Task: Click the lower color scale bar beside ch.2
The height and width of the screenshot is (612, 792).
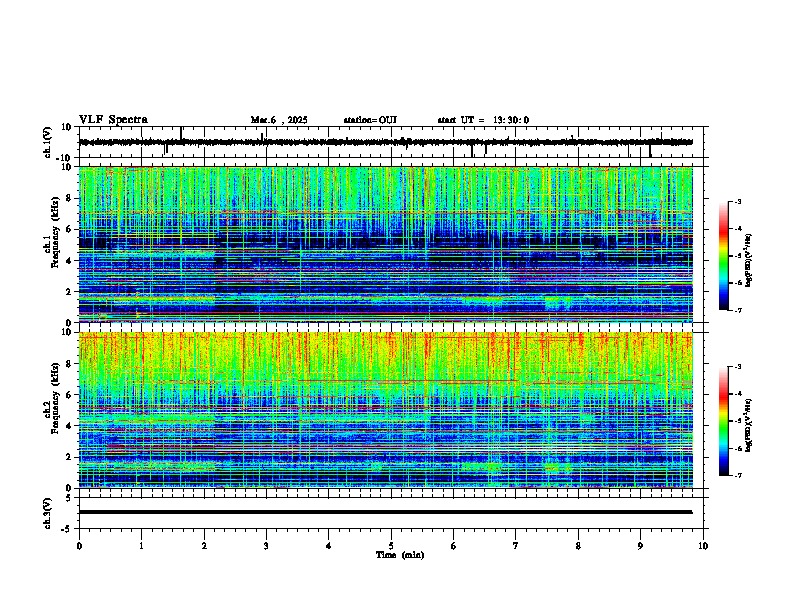Action: coord(724,421)
